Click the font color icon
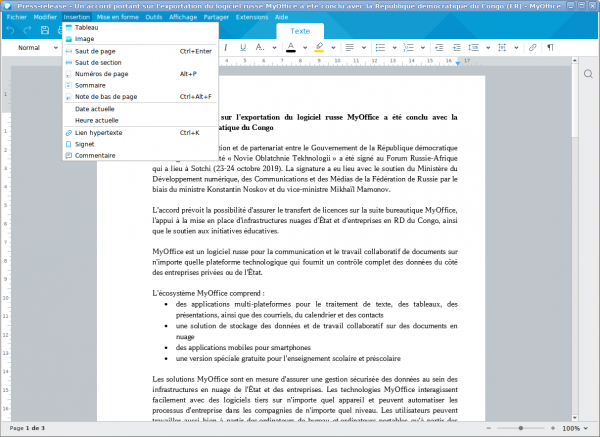The image size is (600, 437). click(x=291, y=47)
